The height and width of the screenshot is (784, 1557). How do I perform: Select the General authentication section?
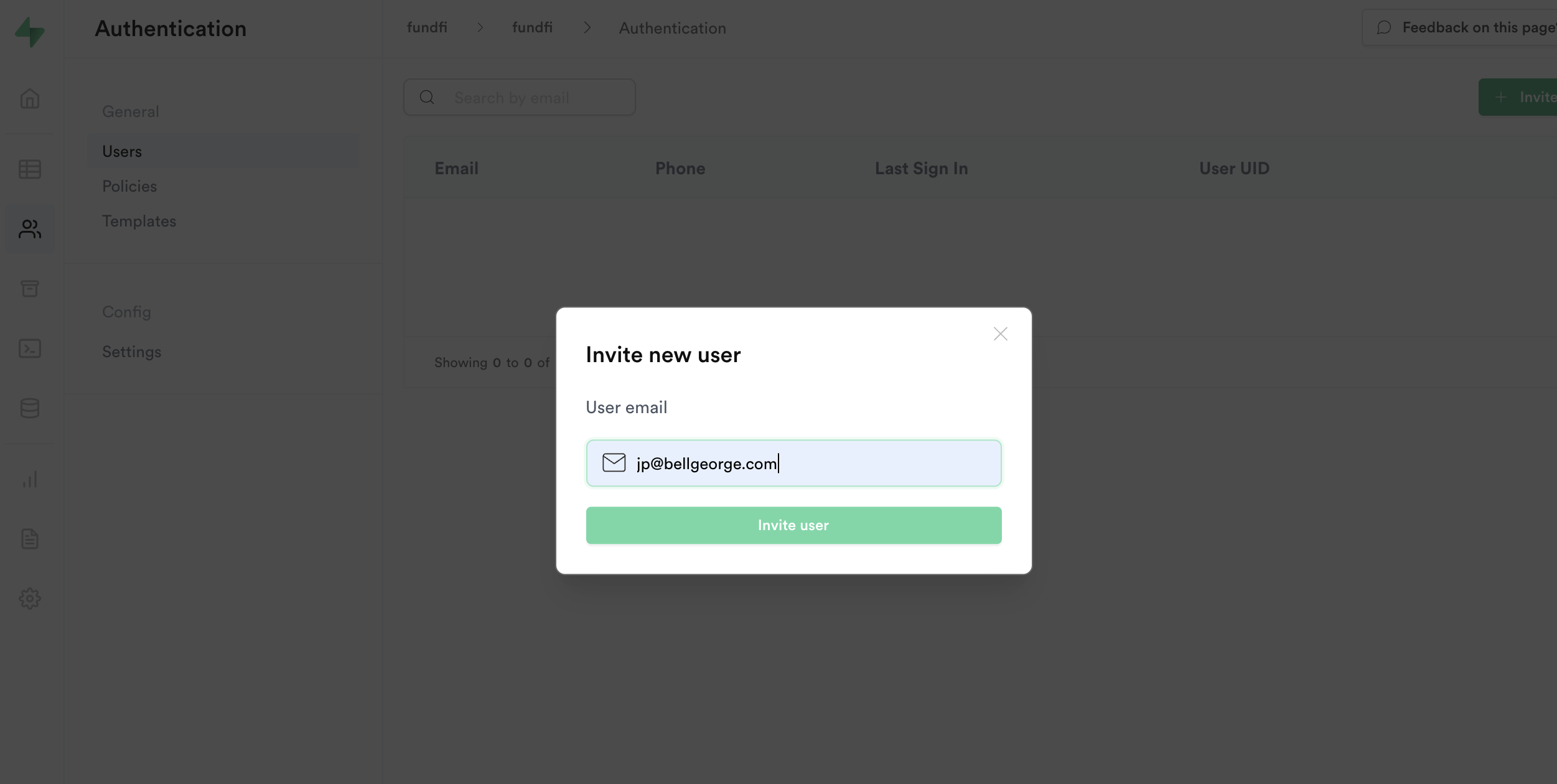[130, 111]
